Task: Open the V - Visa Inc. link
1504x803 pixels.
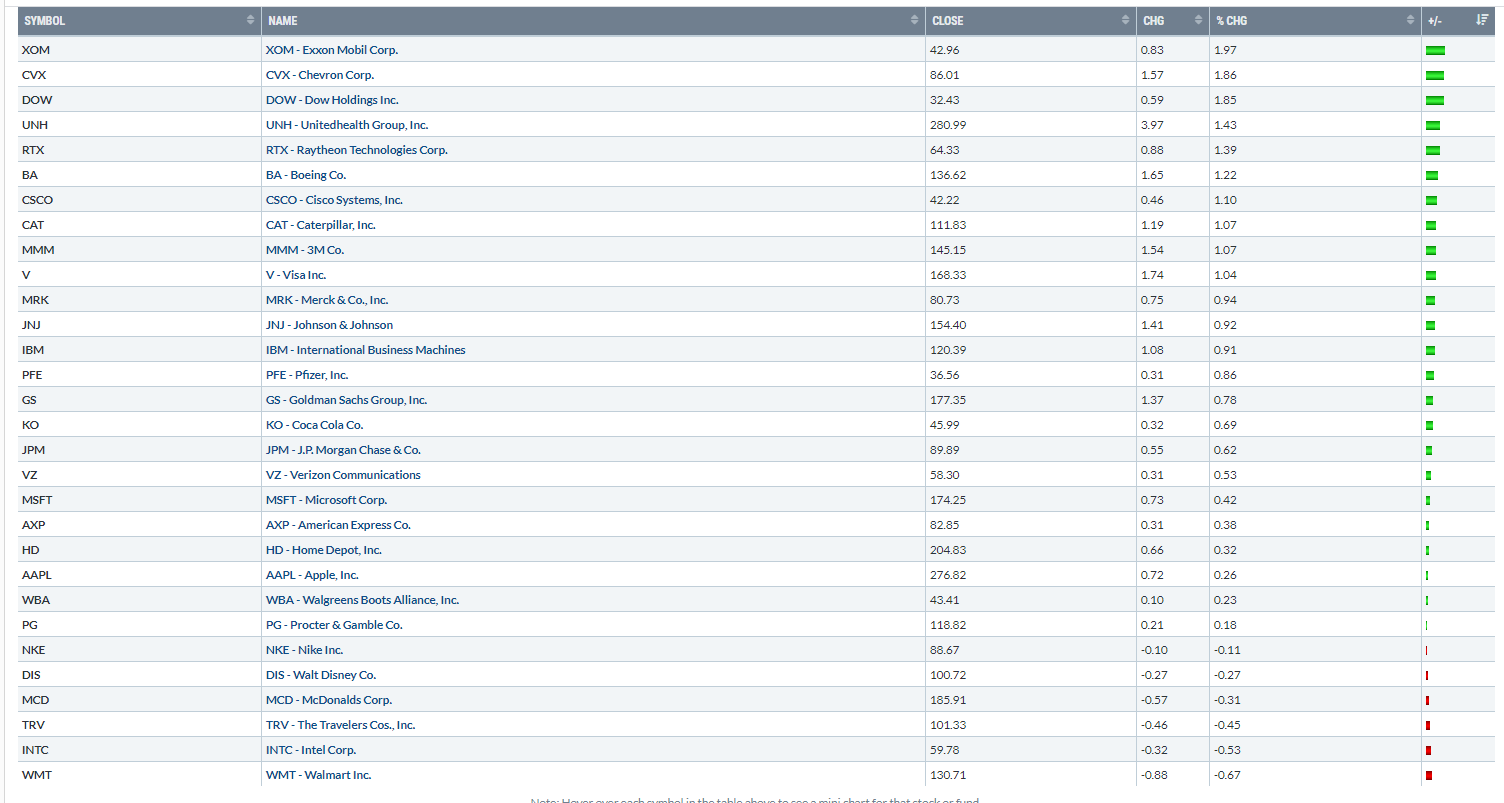Action: tap(296, 275)
